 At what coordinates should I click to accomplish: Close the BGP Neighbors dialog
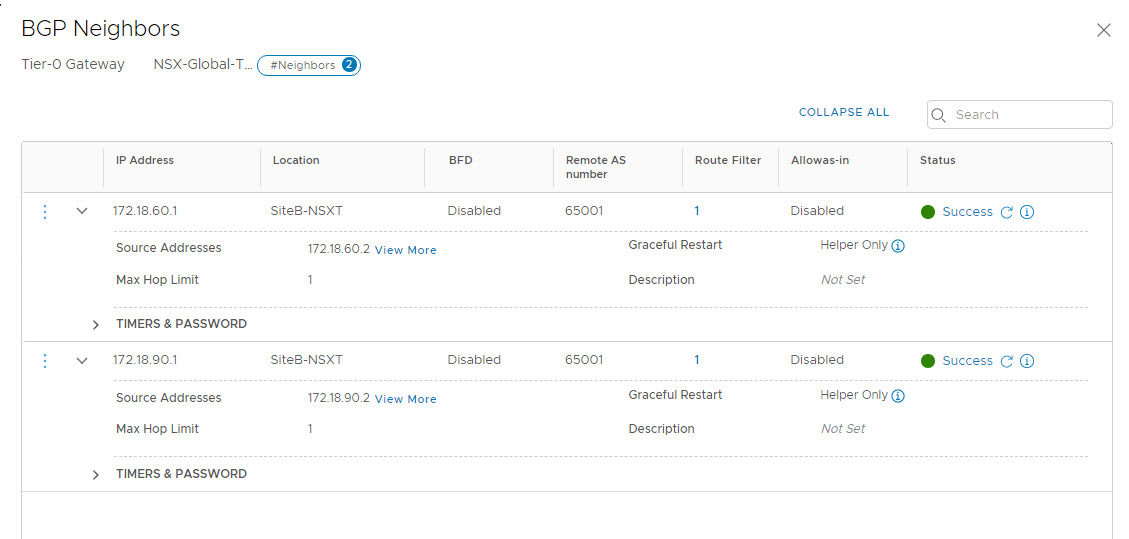1104,30
